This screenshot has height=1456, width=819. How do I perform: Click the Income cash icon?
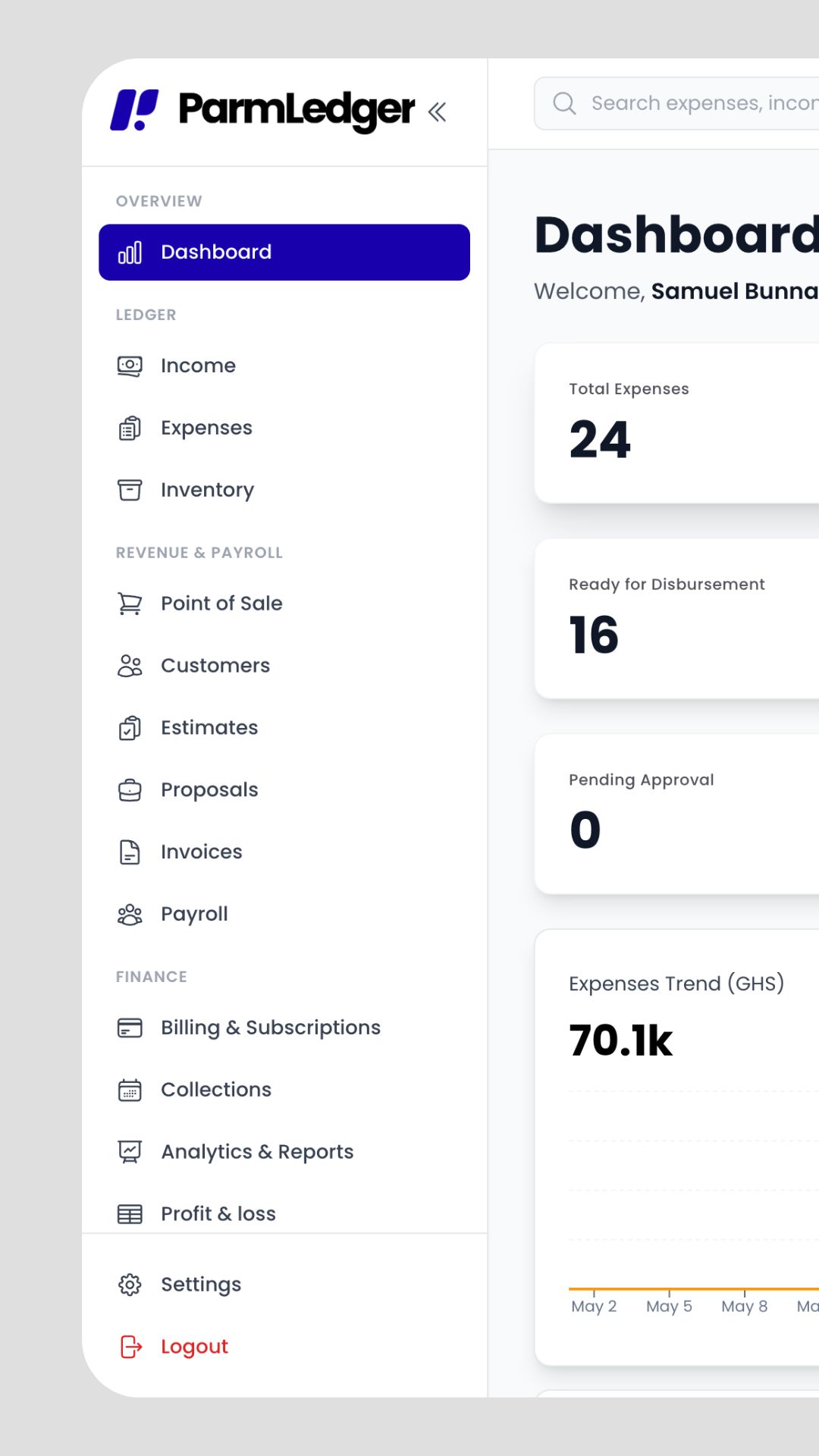pos(130,366)
